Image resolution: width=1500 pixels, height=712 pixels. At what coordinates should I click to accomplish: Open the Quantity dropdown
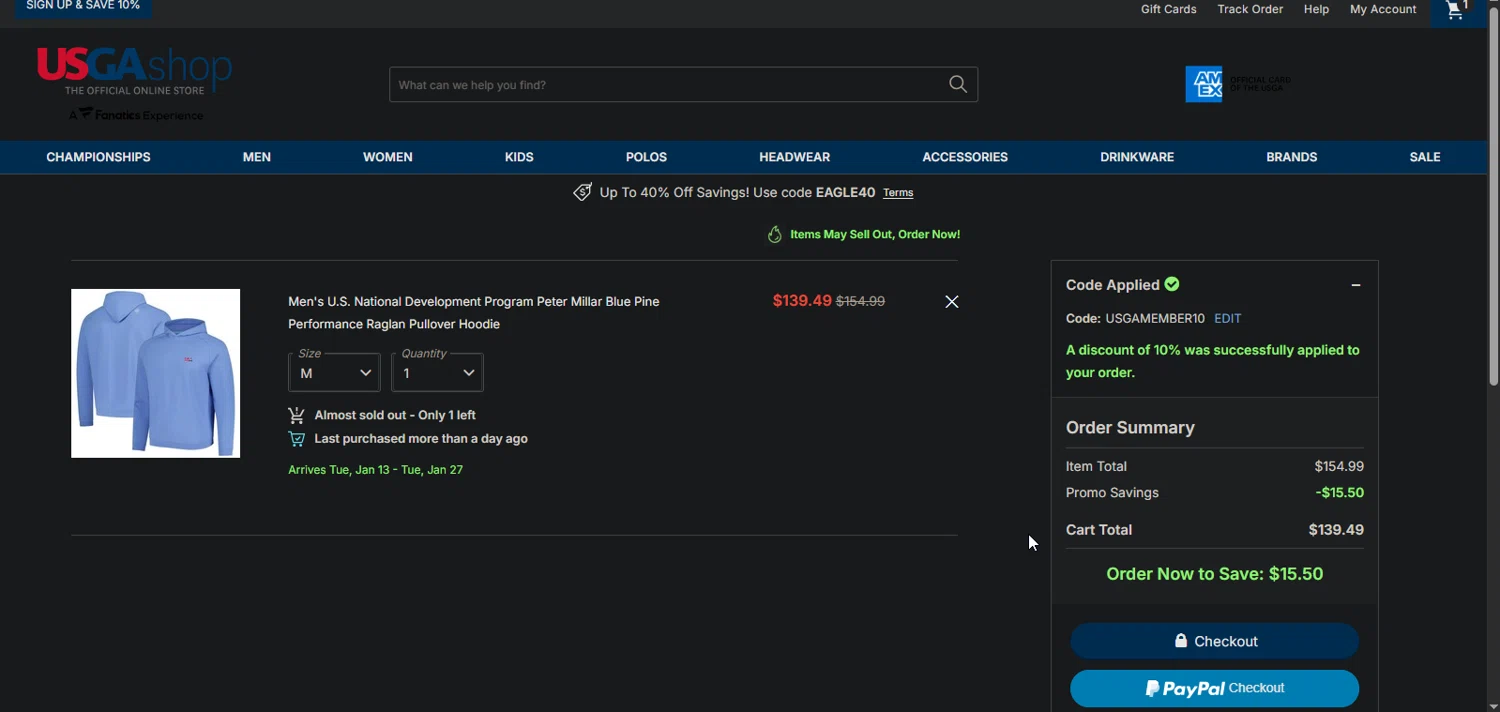click(x=438, y=373)
